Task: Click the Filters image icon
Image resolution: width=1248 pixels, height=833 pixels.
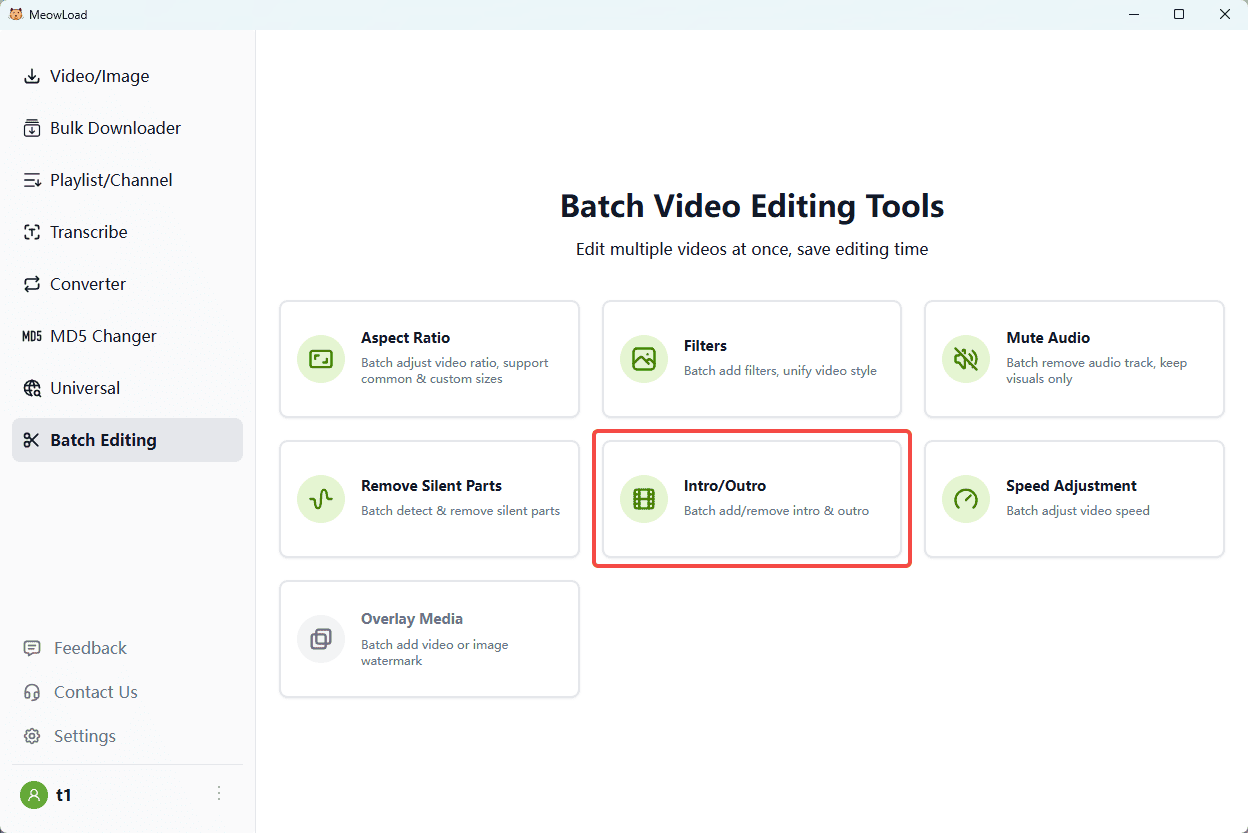Action: click(x=643, y=359)
